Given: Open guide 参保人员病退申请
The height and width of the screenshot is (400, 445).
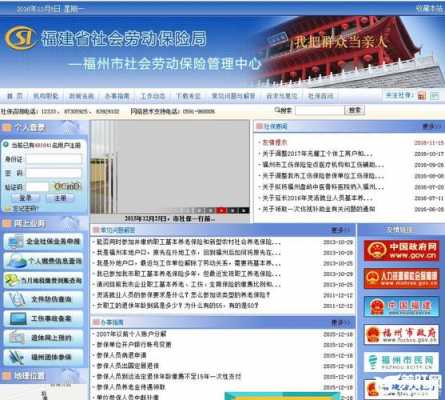Looking at the screenshot, I should click(121, 355).
